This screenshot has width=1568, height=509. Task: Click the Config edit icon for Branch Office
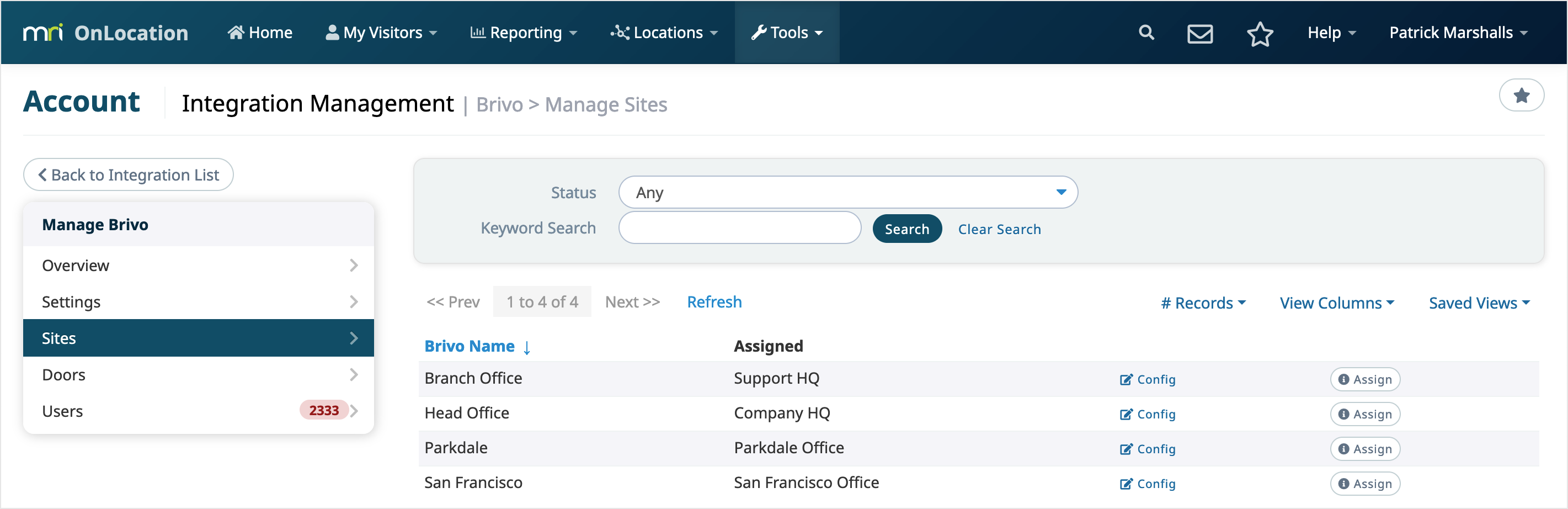pyautogui.click(x=1126, y=379)
